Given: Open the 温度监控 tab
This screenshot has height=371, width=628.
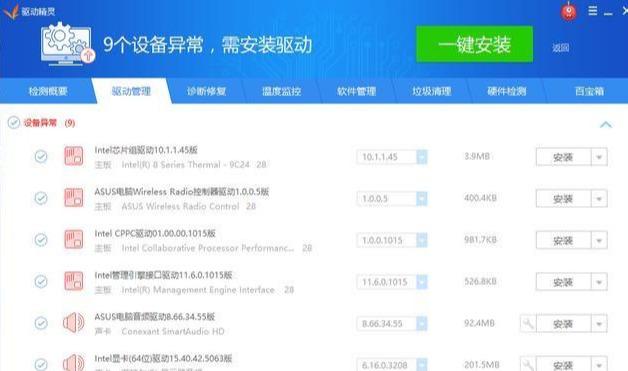Looking at the screenshot, I should coord(282,91).
